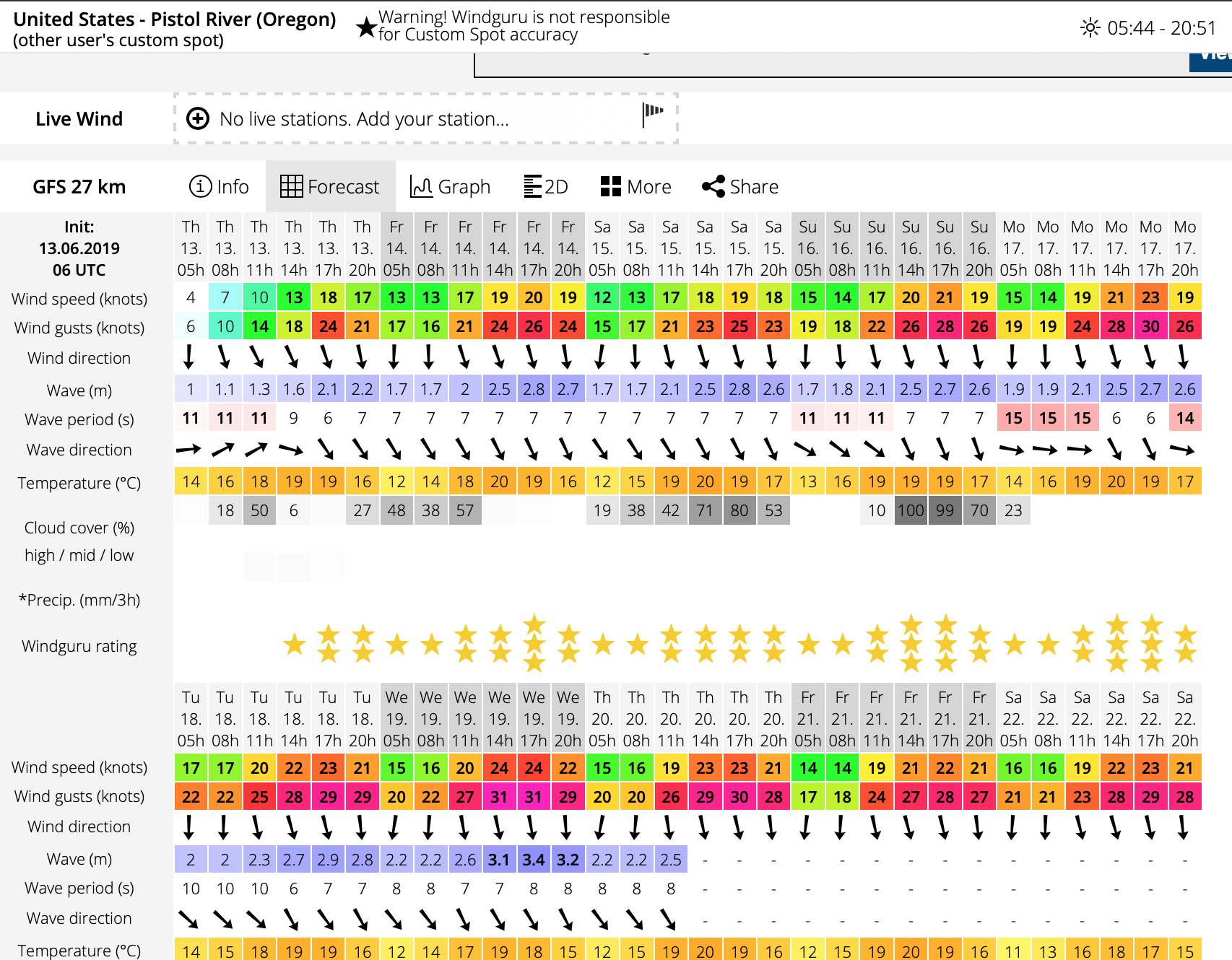The image size is (1232, 960).
Task: Click the Pistol River (Oregon) spot title
Action: point(175,19)
